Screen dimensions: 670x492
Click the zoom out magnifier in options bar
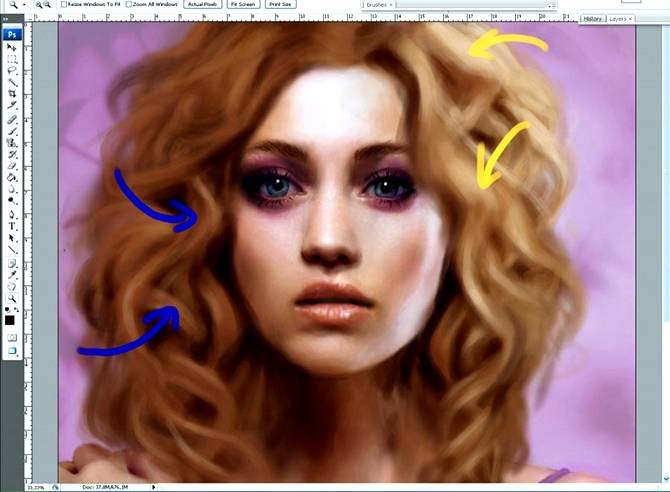click(x=48, y=5)
